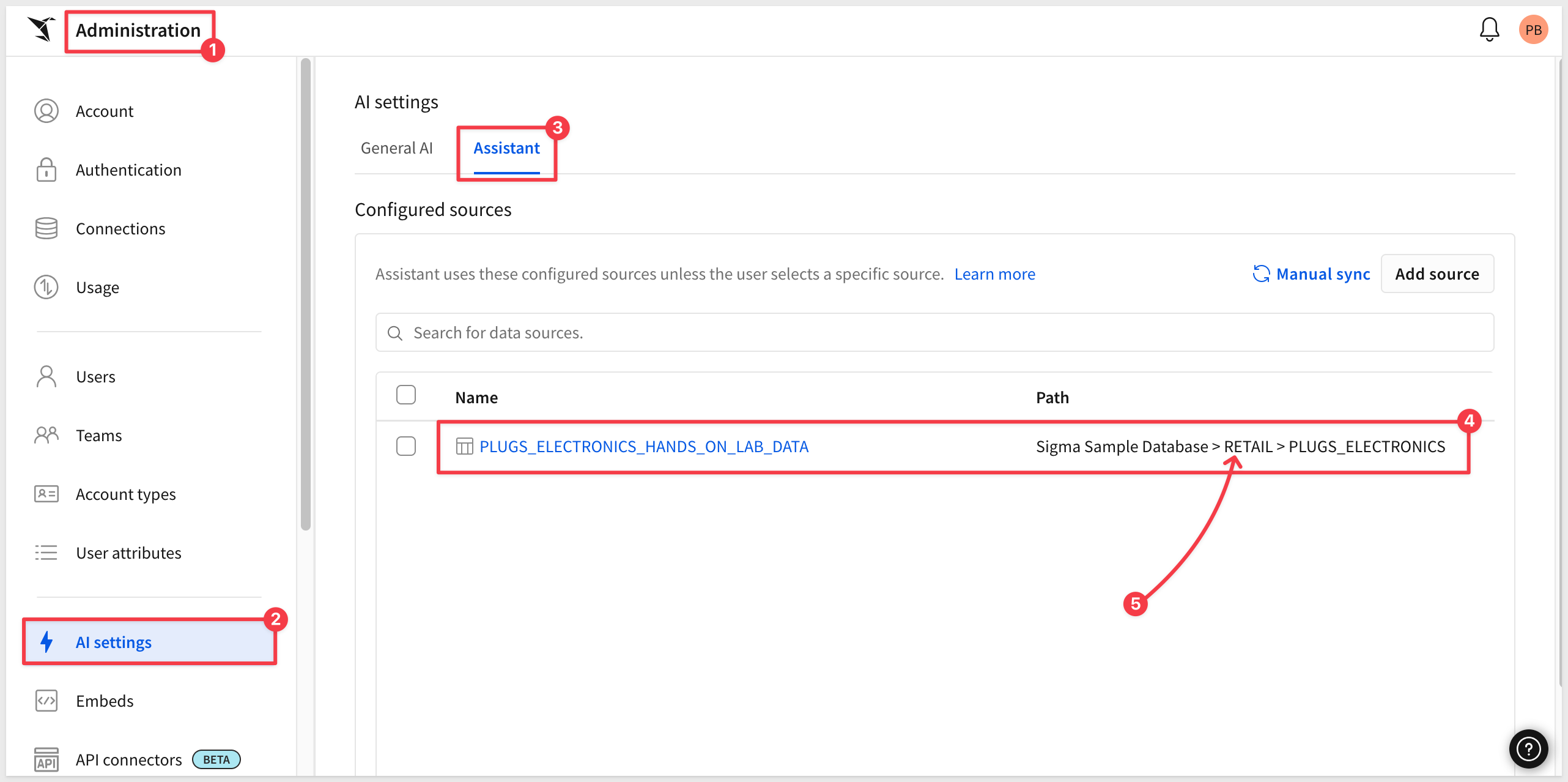Switch to the General AI tab
The image size is (1568, 782).
pyautogui.click(x=396, y=148)
